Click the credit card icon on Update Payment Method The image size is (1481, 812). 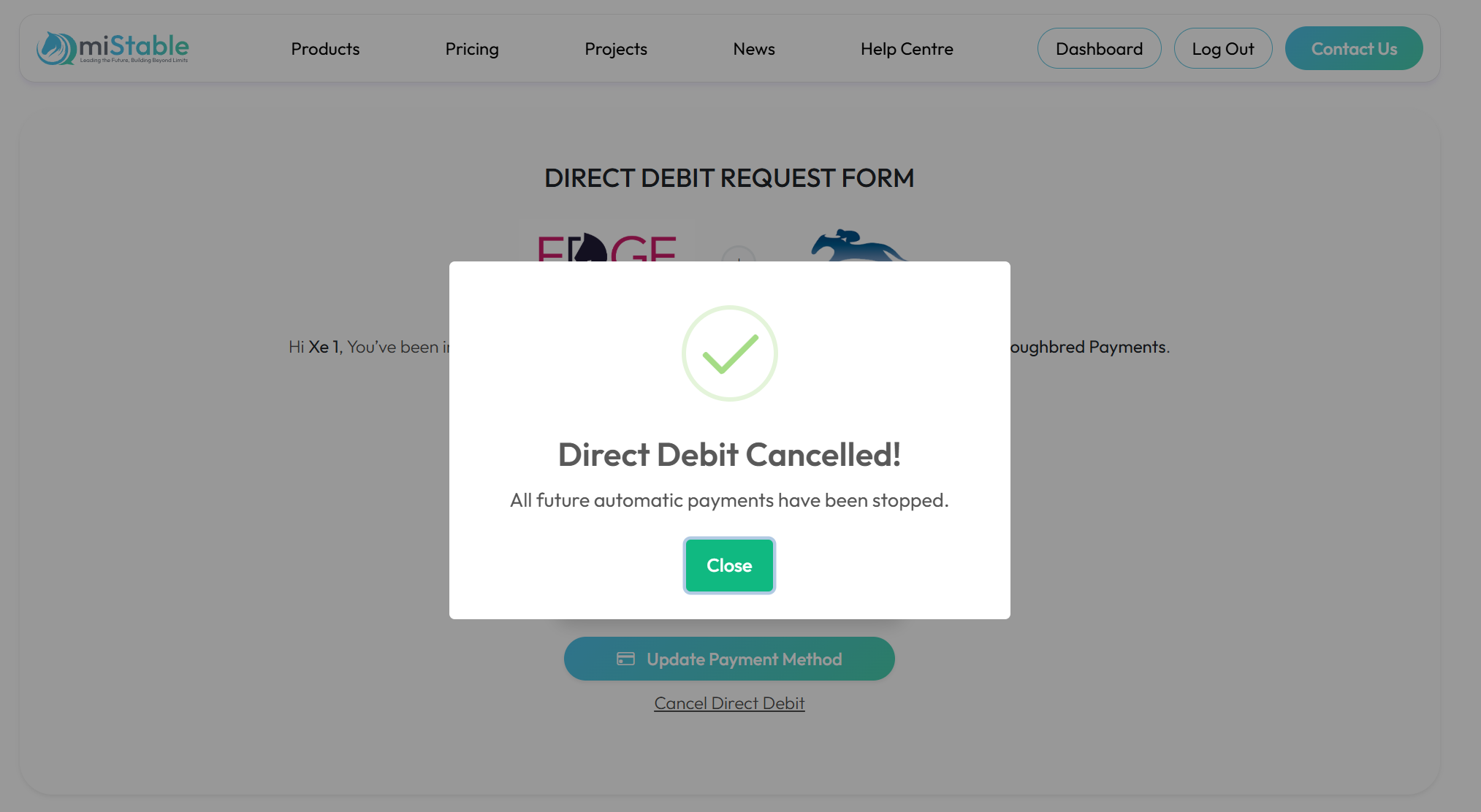point(625,659)
